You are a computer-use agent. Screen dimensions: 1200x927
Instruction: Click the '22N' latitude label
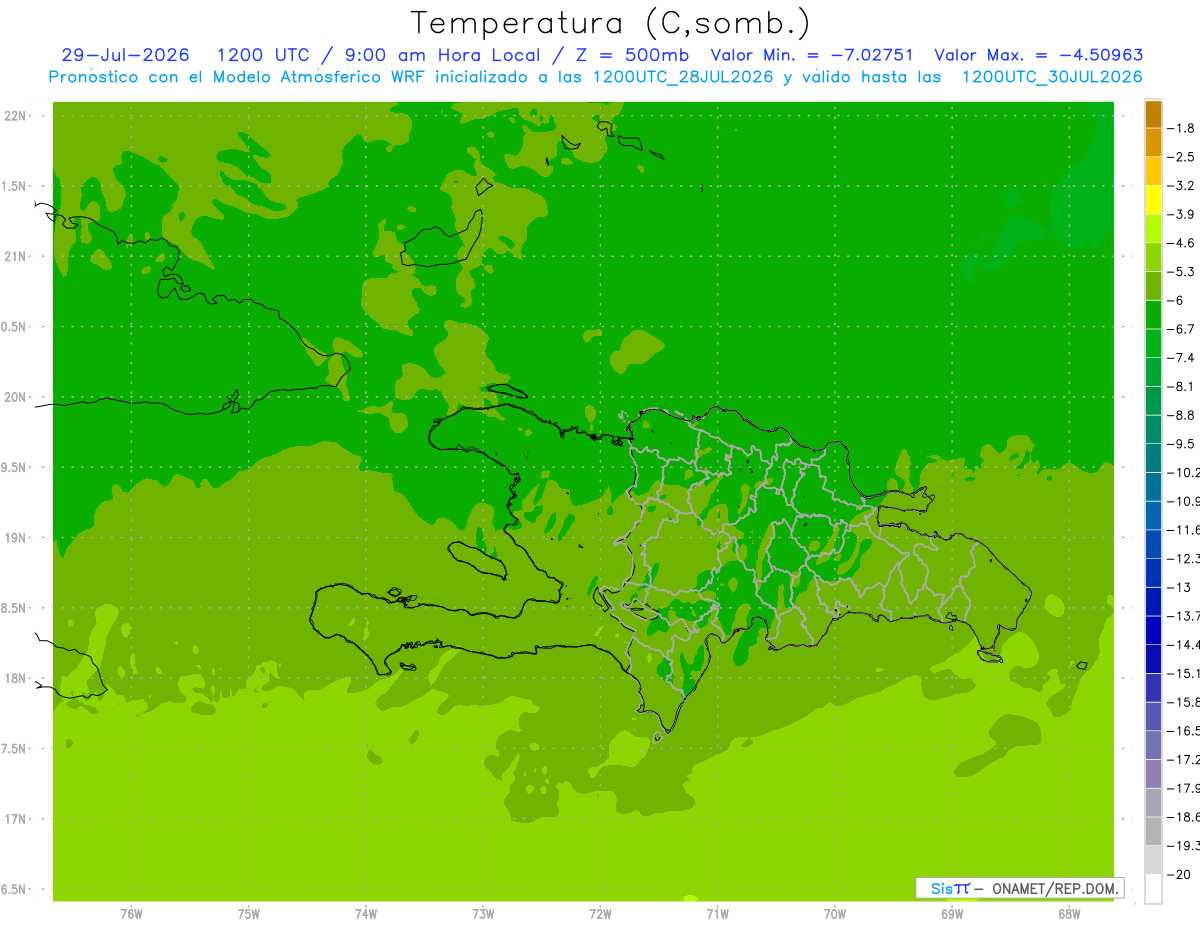pyautogui.click(x=17, y=116)
